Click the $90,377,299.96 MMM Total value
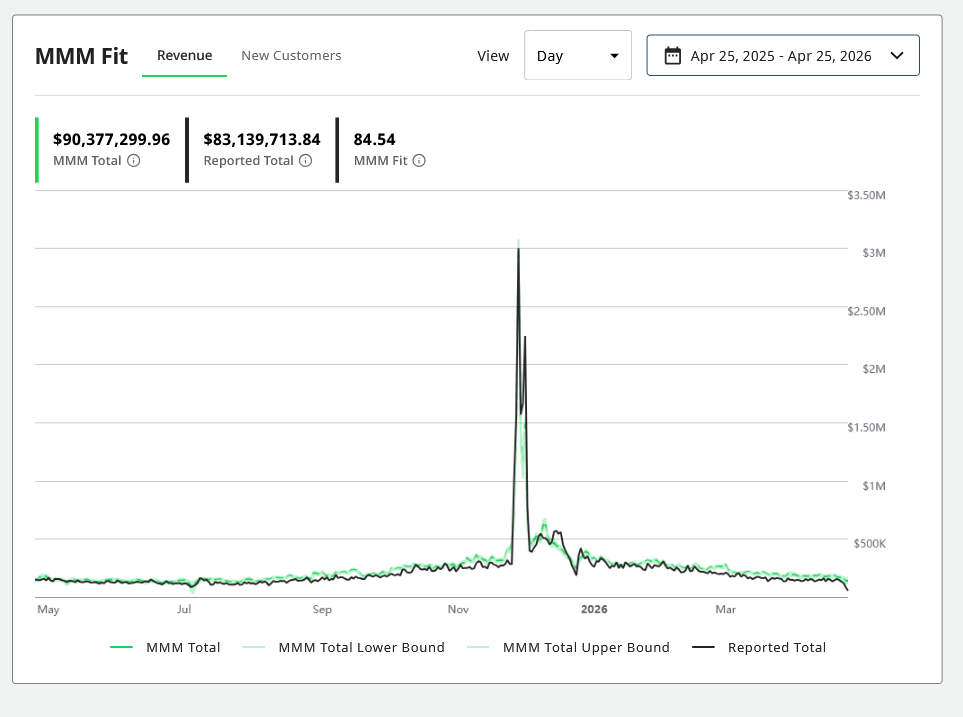Viewport: 963px width, 717px height. (111, 139)
